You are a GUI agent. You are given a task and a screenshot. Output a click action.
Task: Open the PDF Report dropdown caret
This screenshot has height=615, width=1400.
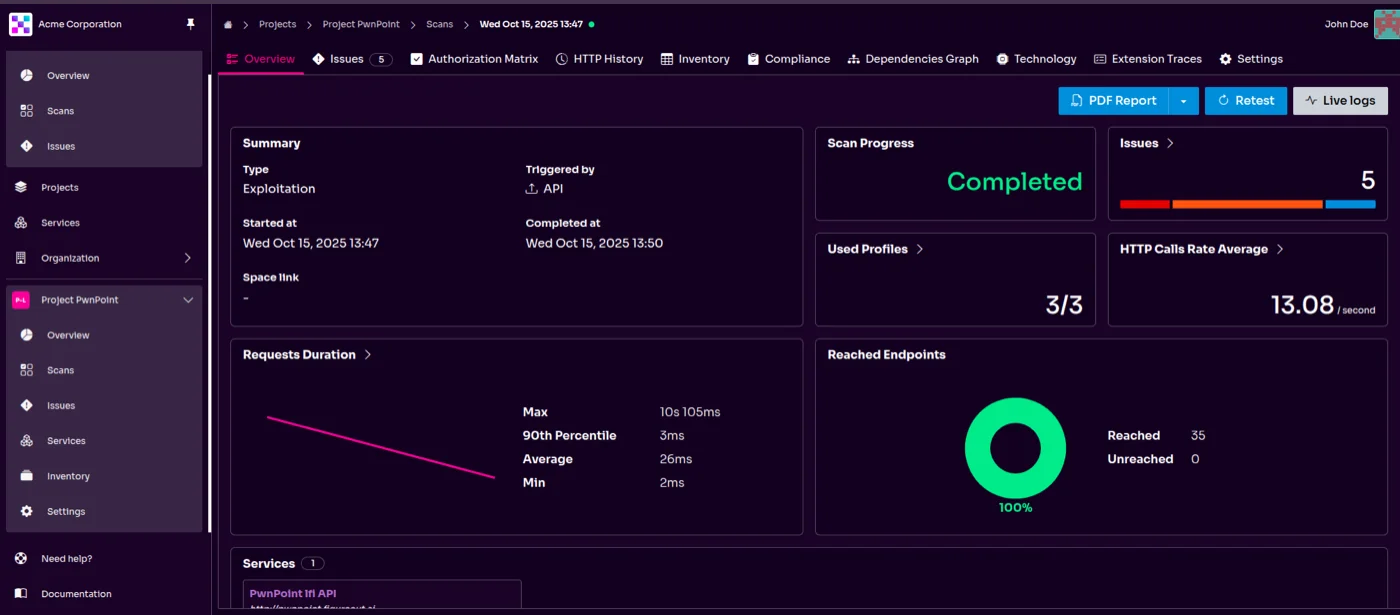tap(1184, 100)
